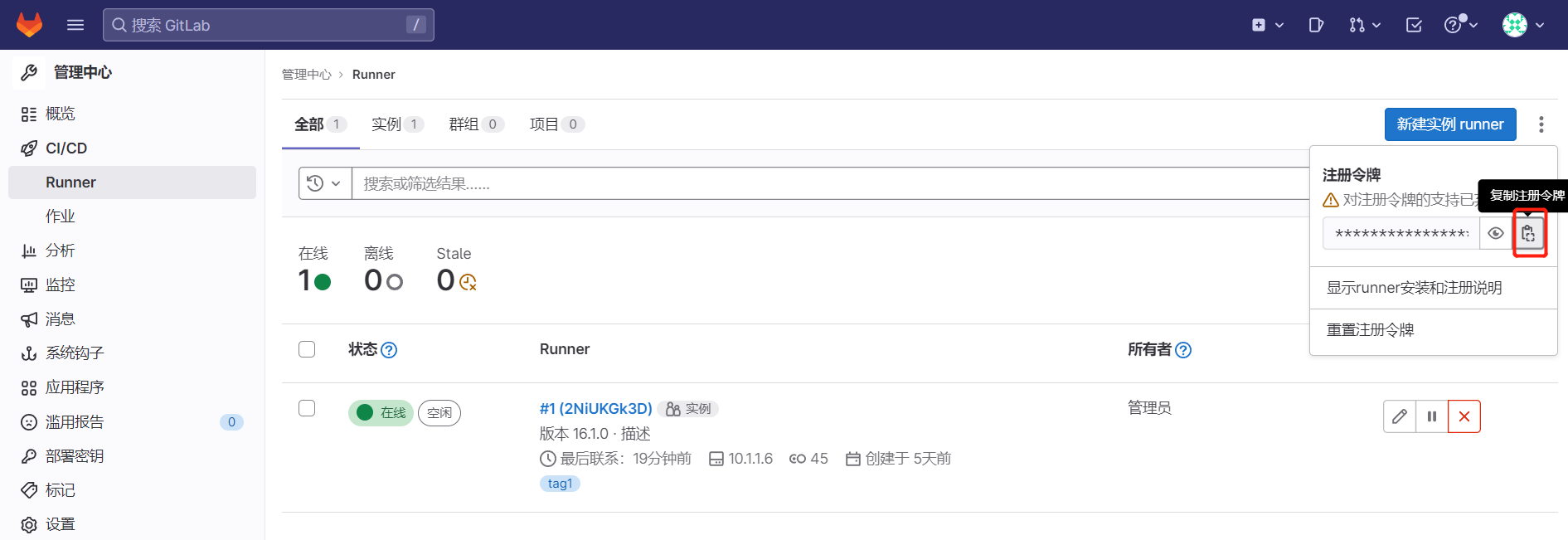Click the masked registration token field

click(1401, 234)
